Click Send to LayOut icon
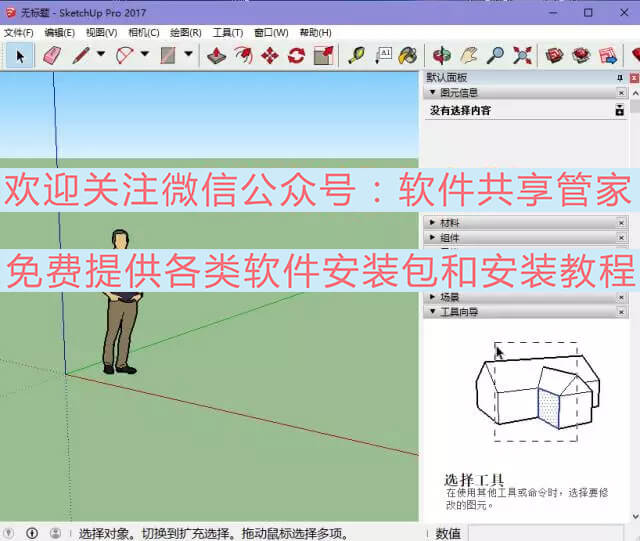This screenshot has width=640, height=541. coord(608,55)
